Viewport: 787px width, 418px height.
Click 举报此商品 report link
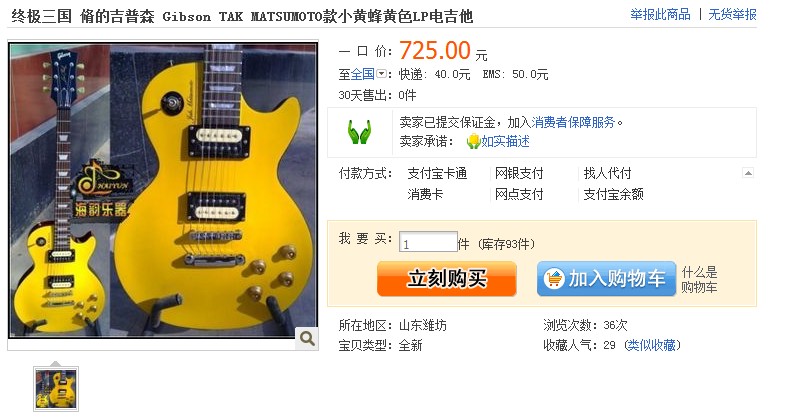[x=660, y=15]
